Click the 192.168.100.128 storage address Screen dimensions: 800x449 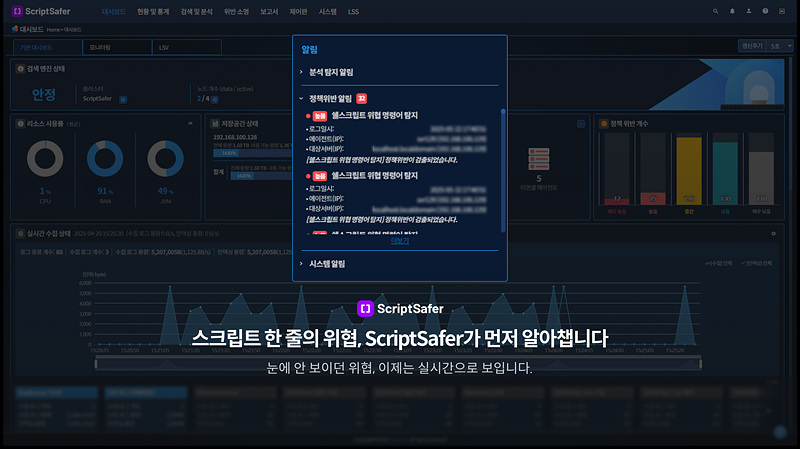(x=235, y=137)
